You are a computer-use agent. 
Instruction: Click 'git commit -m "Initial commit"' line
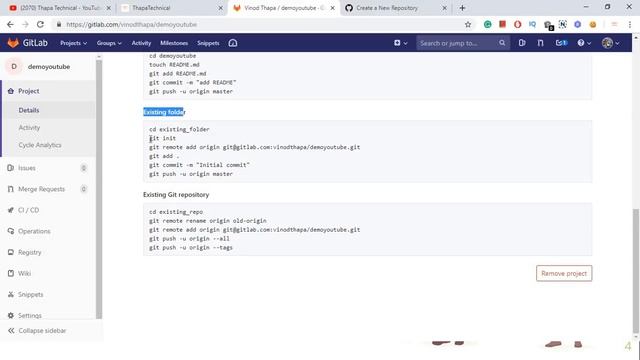tap(199, 165)
